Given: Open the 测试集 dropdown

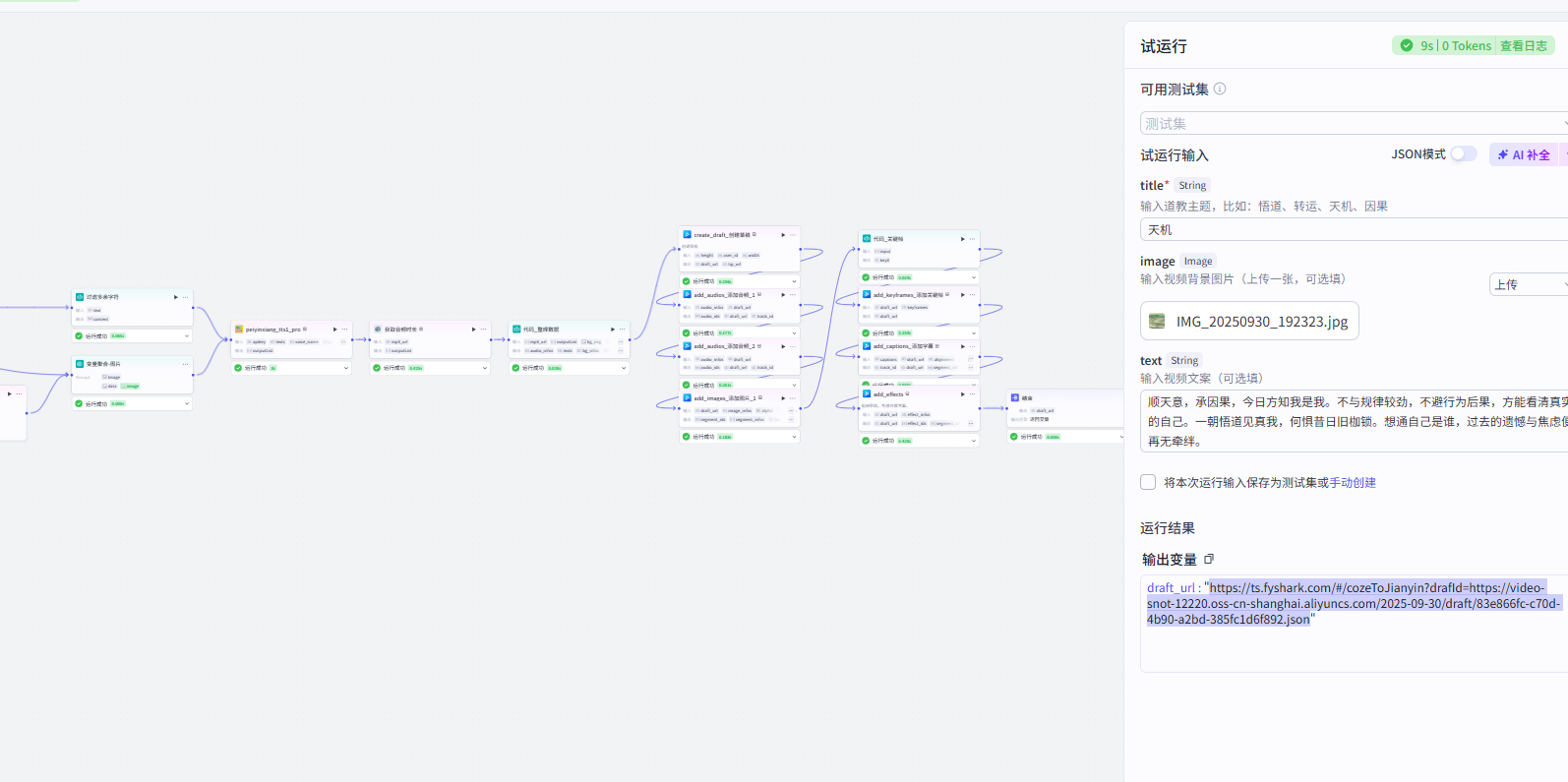Looking at the screenshot, I should [1354, 123].
